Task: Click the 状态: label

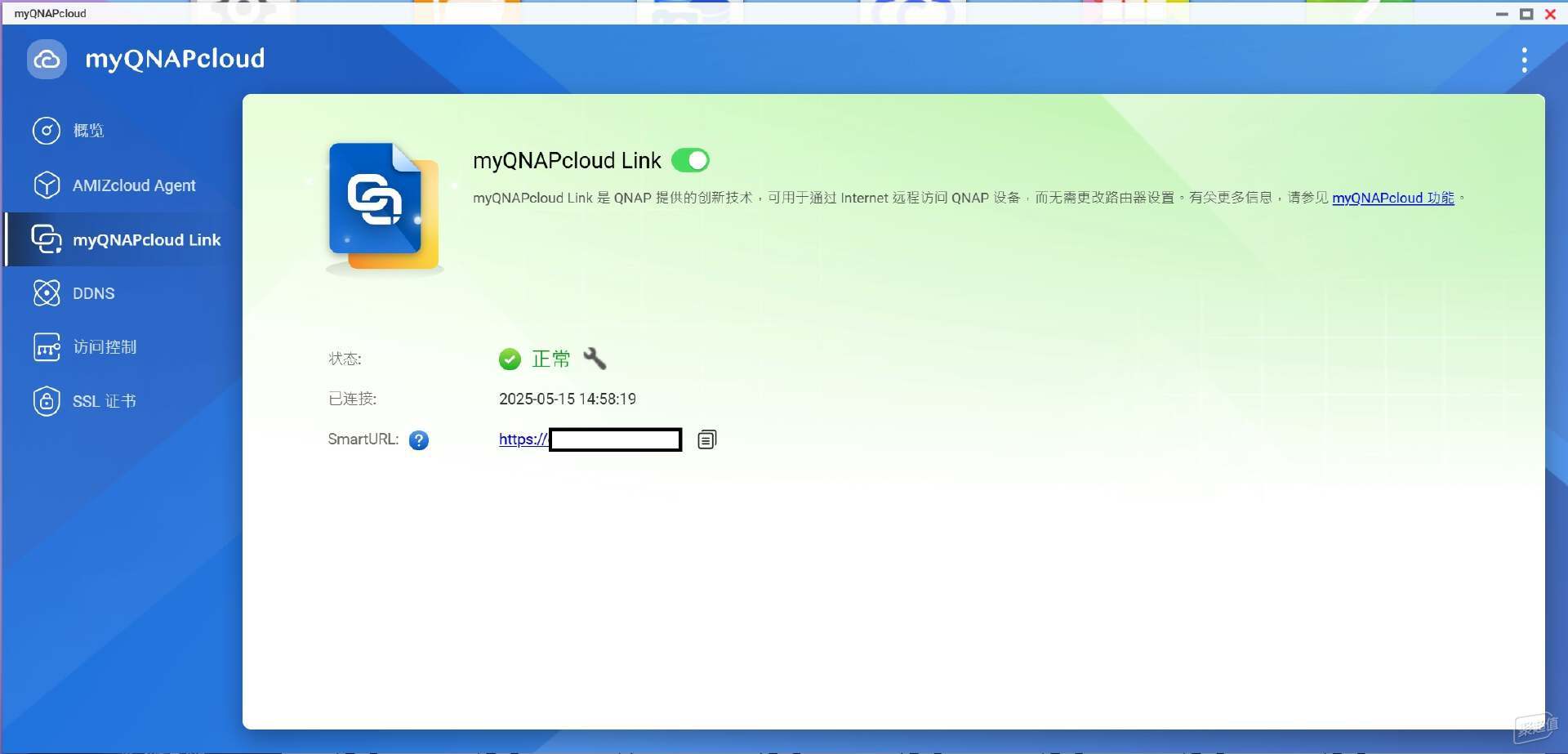Action: [345, 359]
